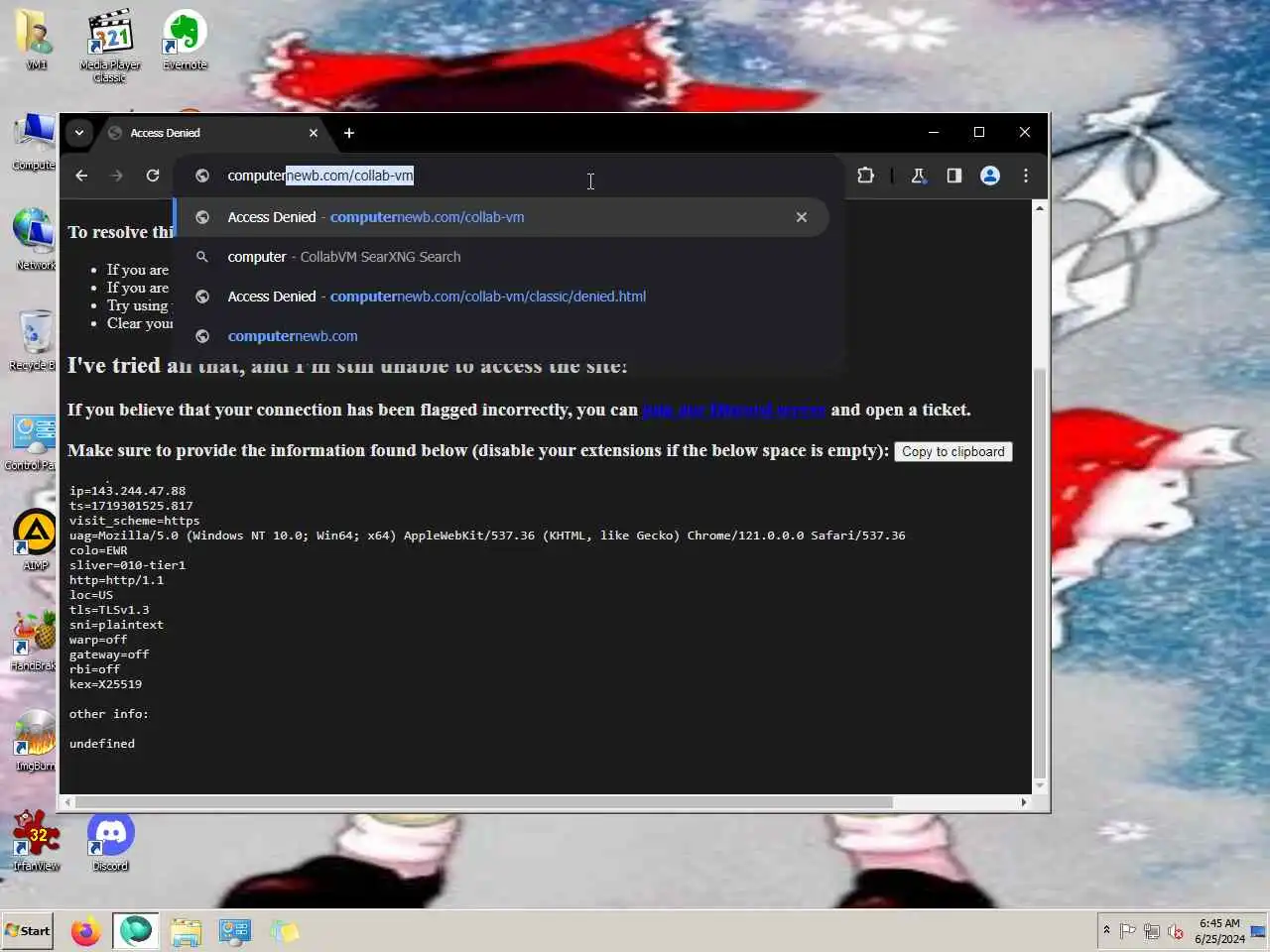Open Media Player Classic desktop shortcut
The image size is (1270, 952).
click(110, 47)
